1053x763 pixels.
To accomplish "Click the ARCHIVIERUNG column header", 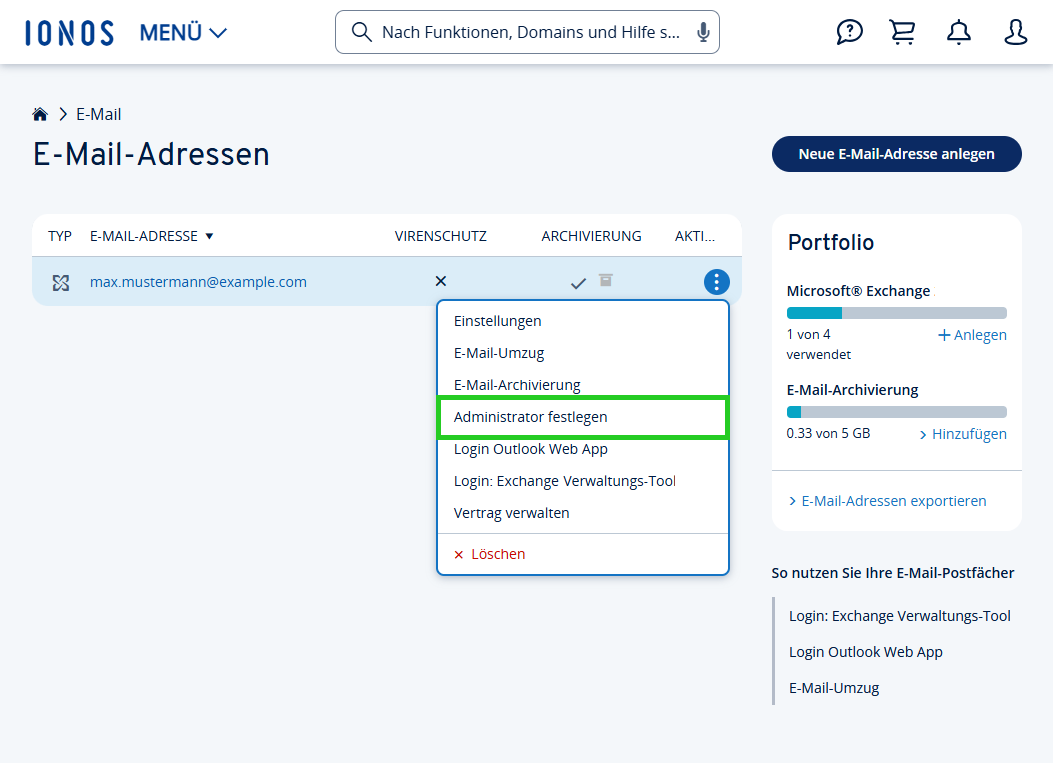I will click(591, 236).
